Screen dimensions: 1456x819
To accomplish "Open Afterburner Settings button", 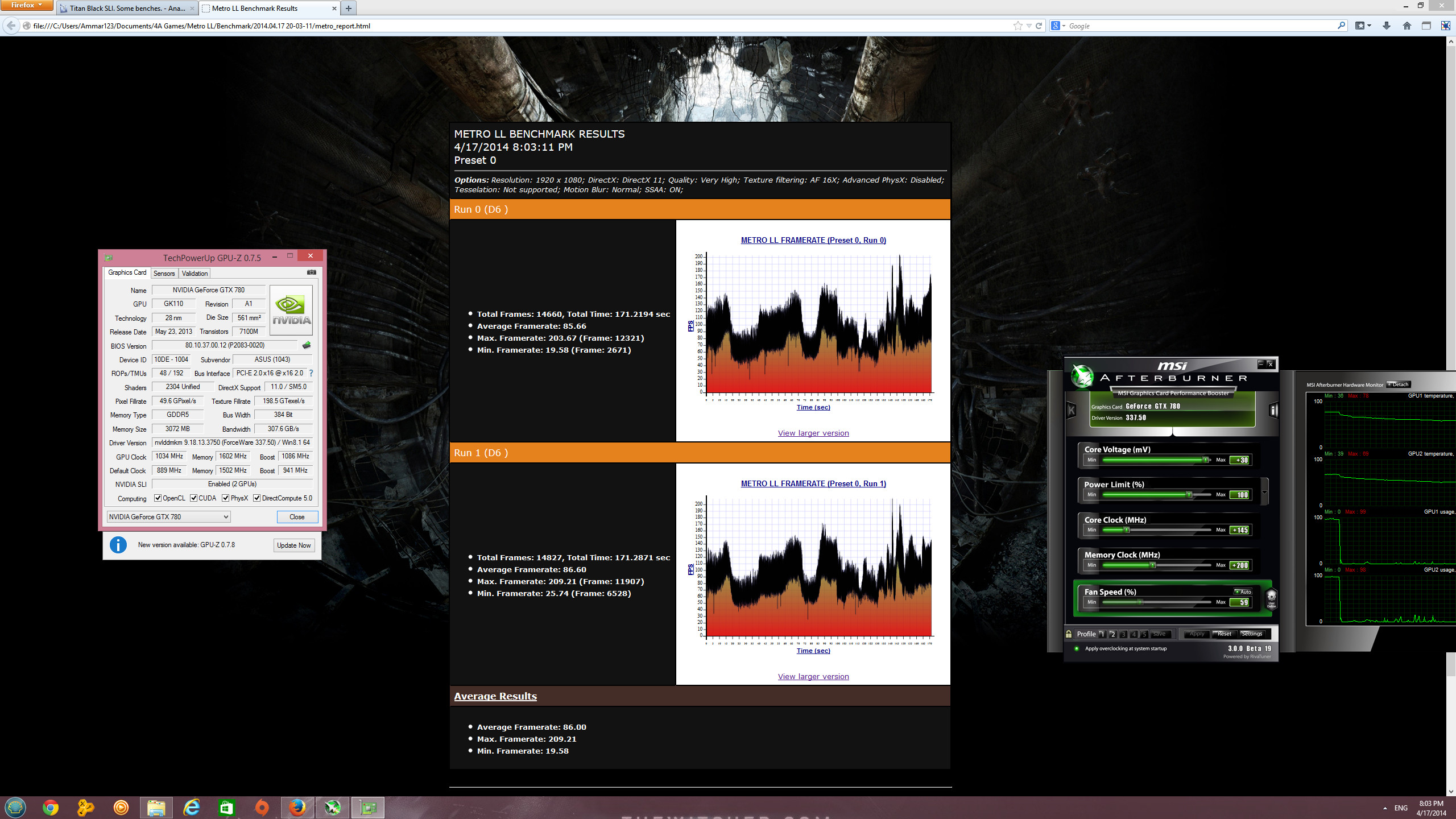I will [1251, 634].
